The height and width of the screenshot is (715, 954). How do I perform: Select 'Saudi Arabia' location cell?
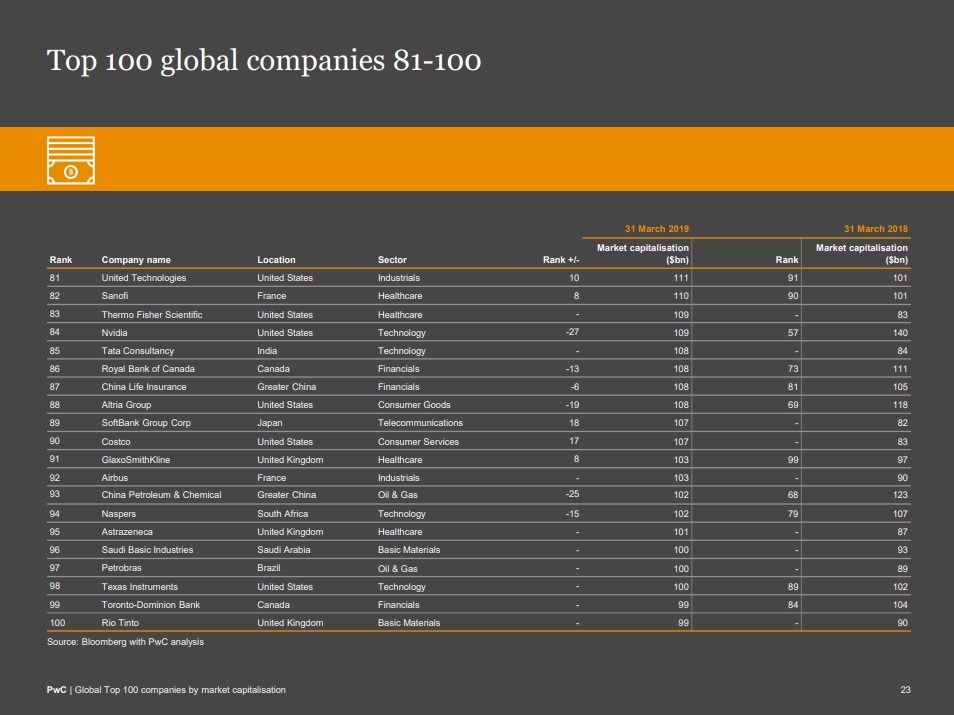[x=284, y=550]
